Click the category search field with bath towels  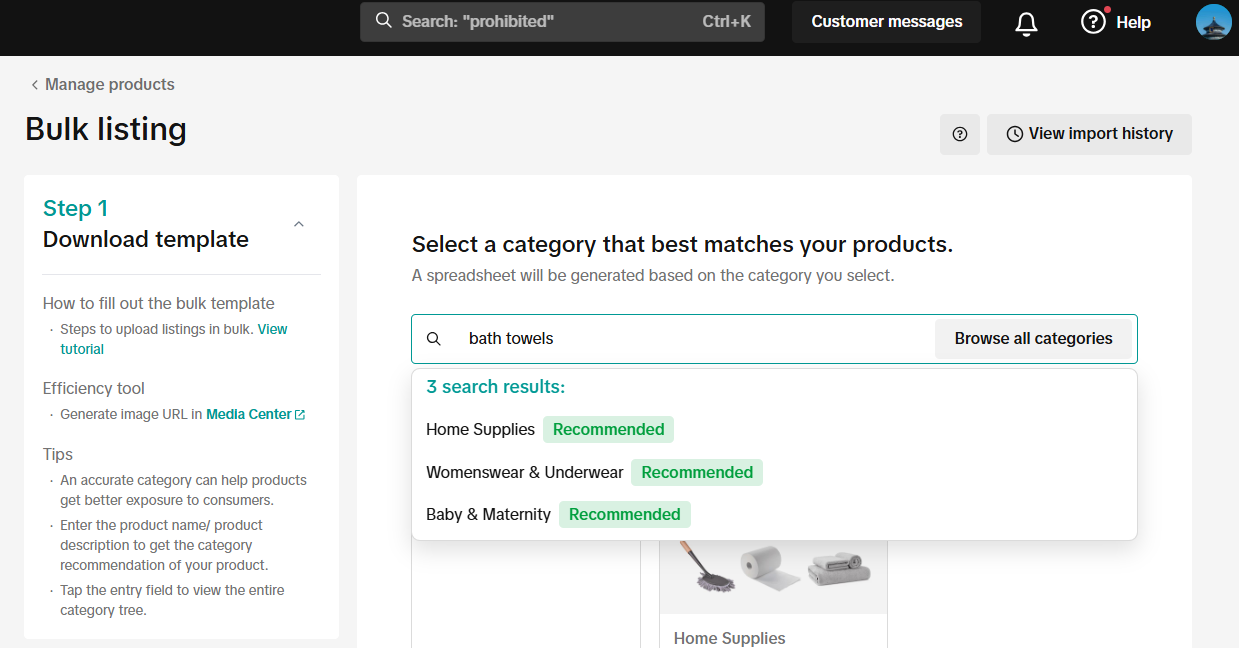tap(690, 339)
